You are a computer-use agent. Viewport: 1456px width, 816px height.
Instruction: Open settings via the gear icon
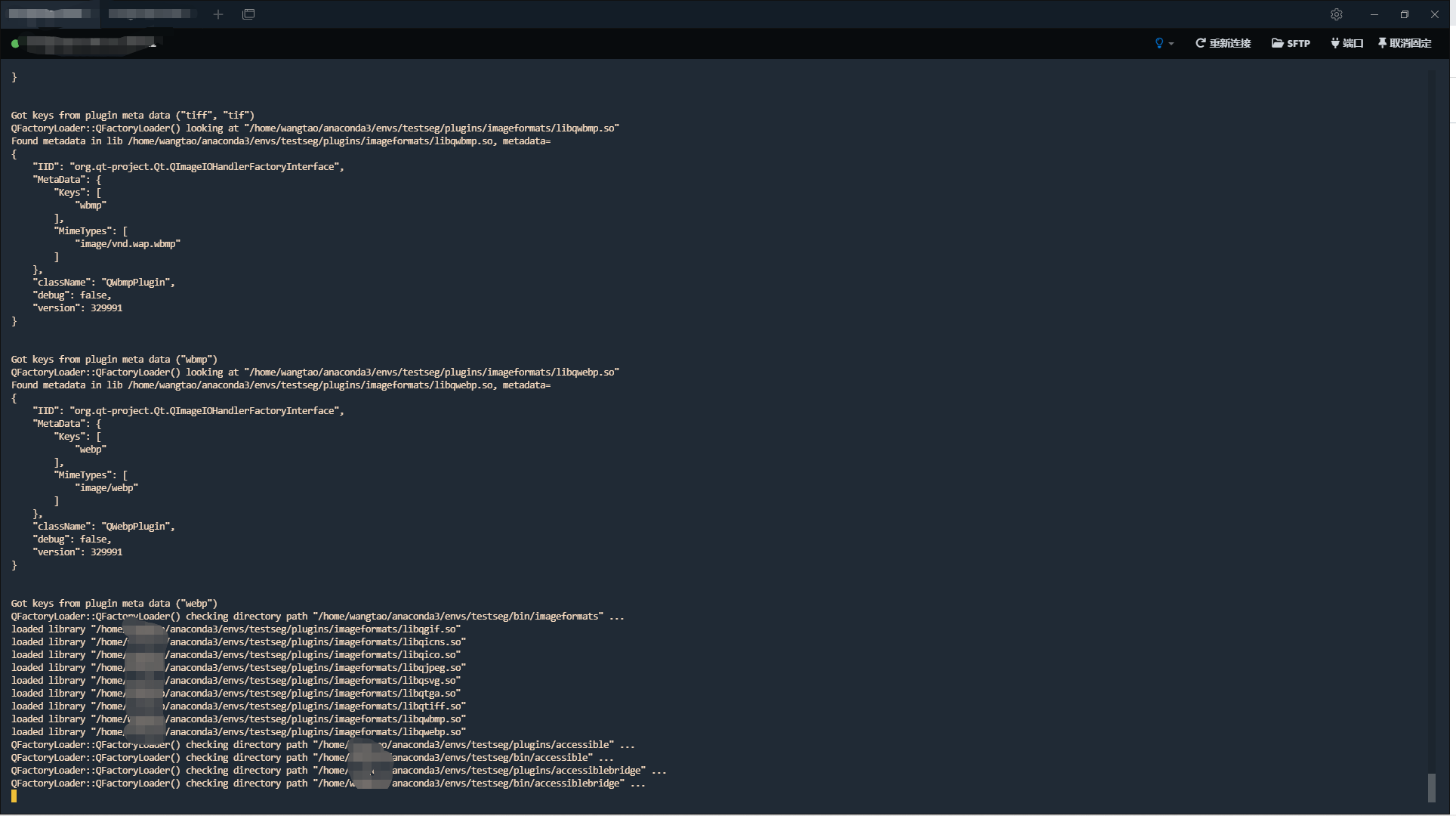pos(1336,14)
